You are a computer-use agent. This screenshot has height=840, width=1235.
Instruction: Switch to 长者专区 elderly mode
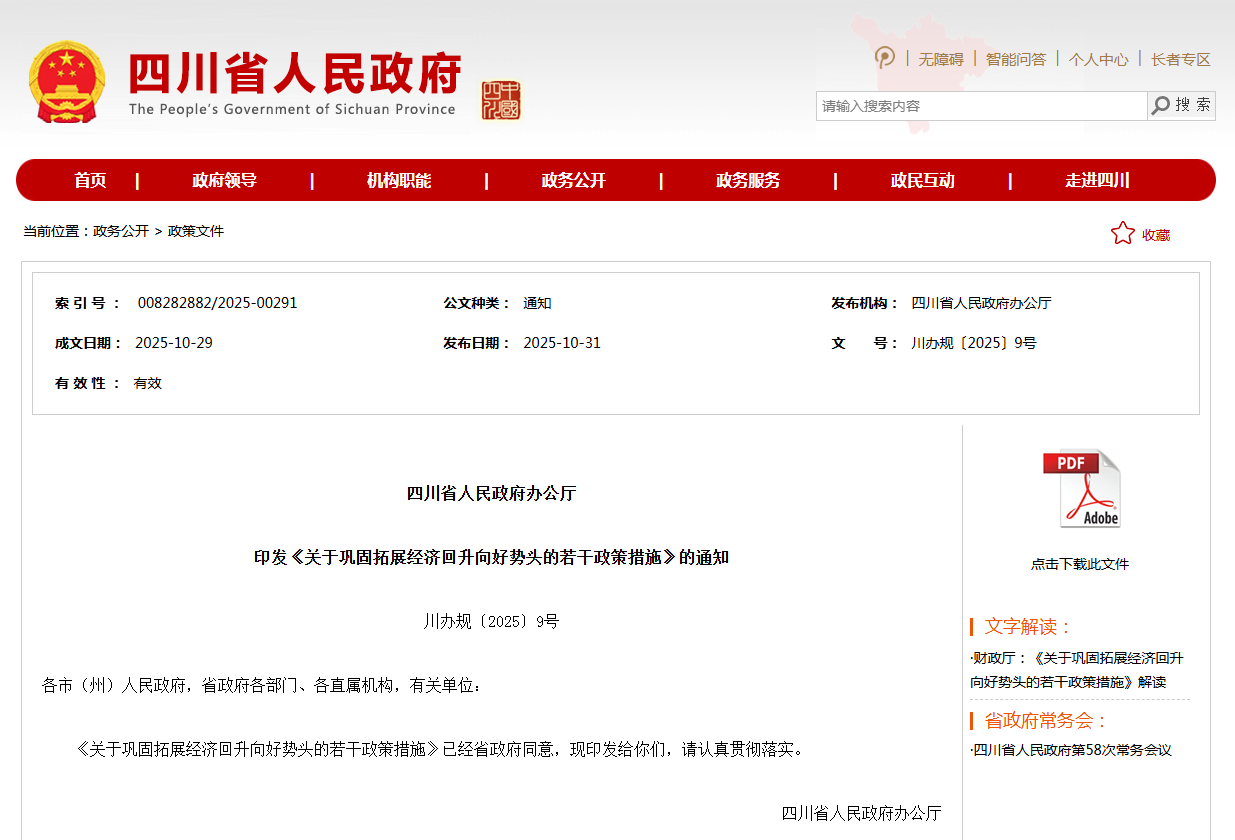tap(1180, 60)
